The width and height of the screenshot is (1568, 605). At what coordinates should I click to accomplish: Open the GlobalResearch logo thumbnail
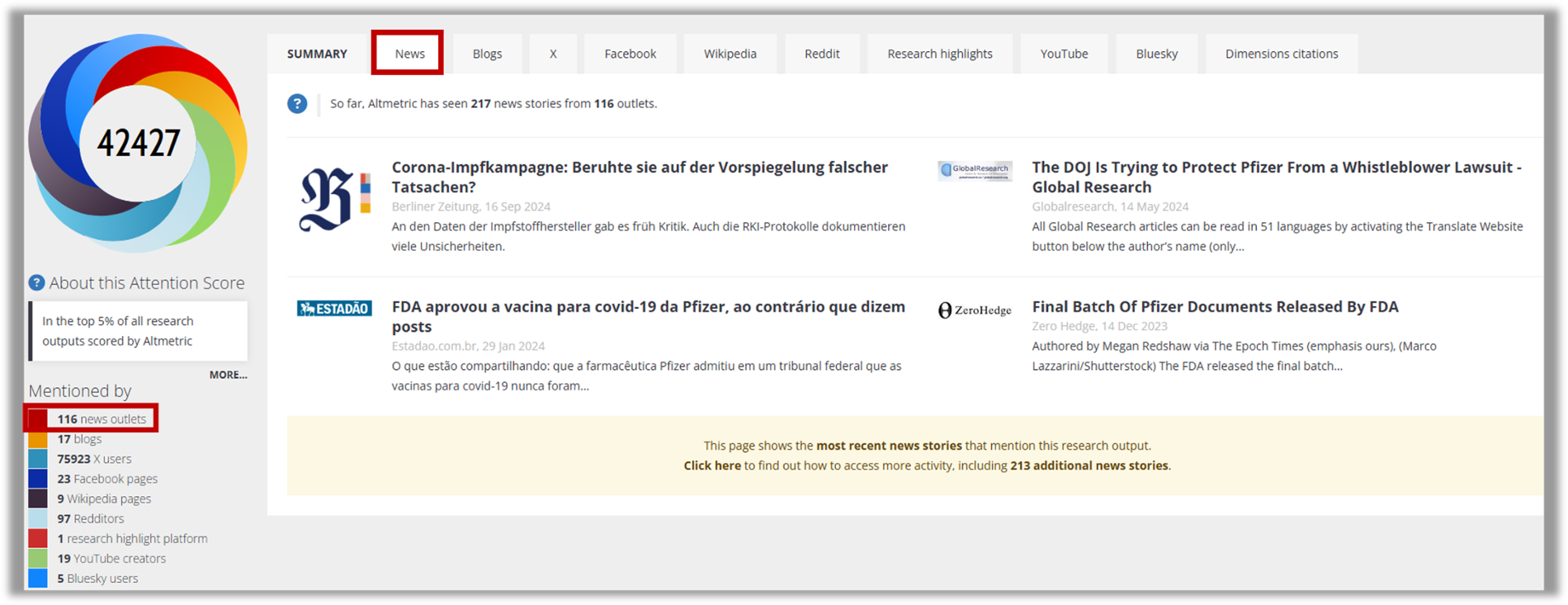point(975,171)
